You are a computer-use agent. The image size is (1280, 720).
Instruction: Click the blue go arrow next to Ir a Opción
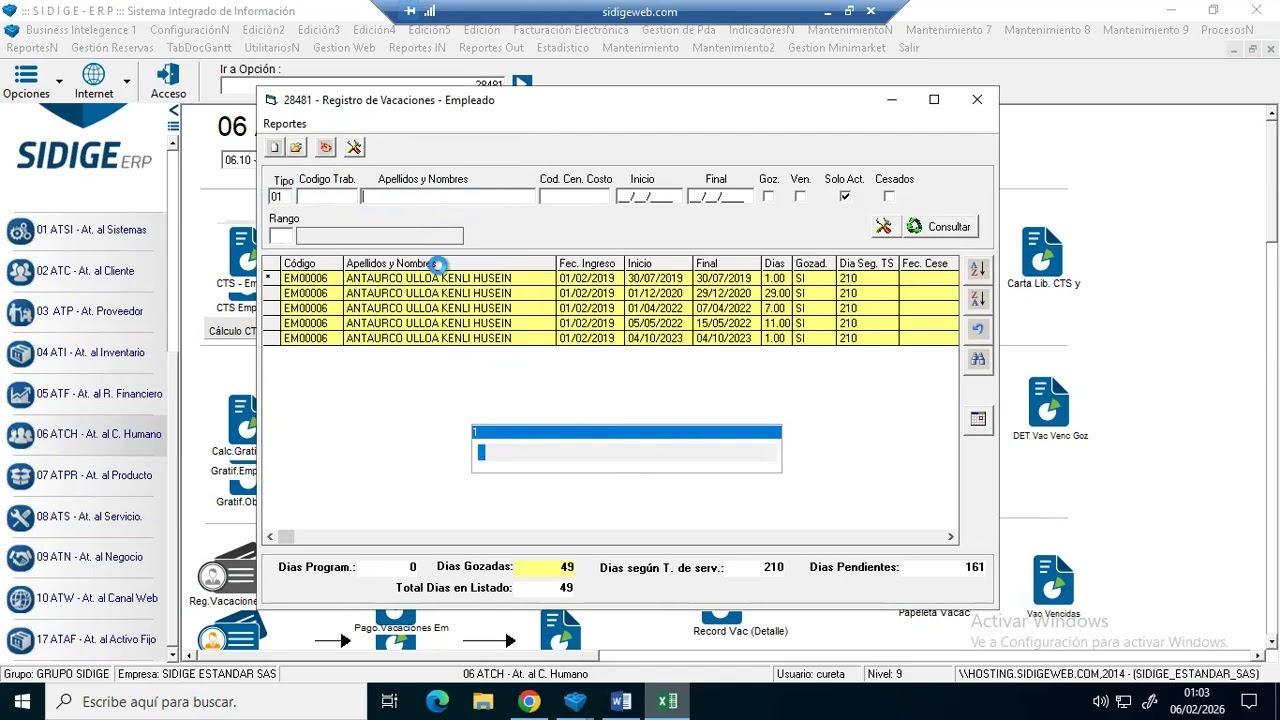522,83
